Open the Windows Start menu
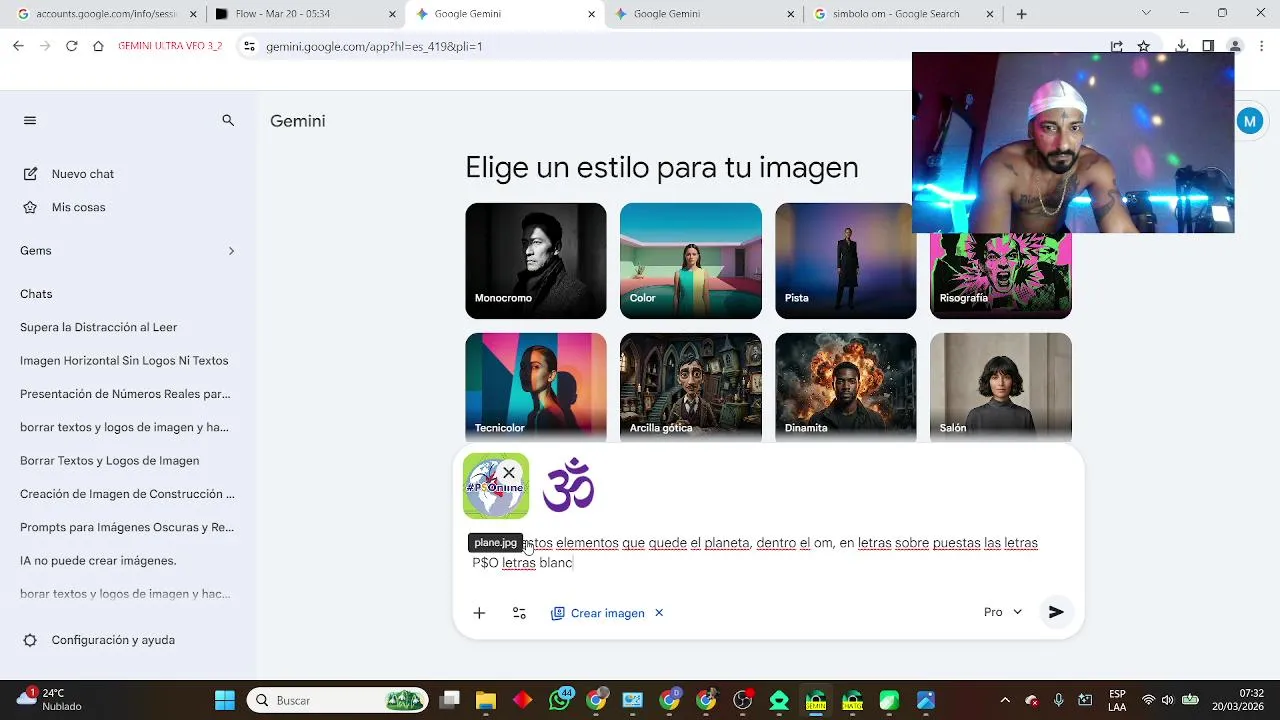Screen dimensions: 1280x720 coord(224,700)
